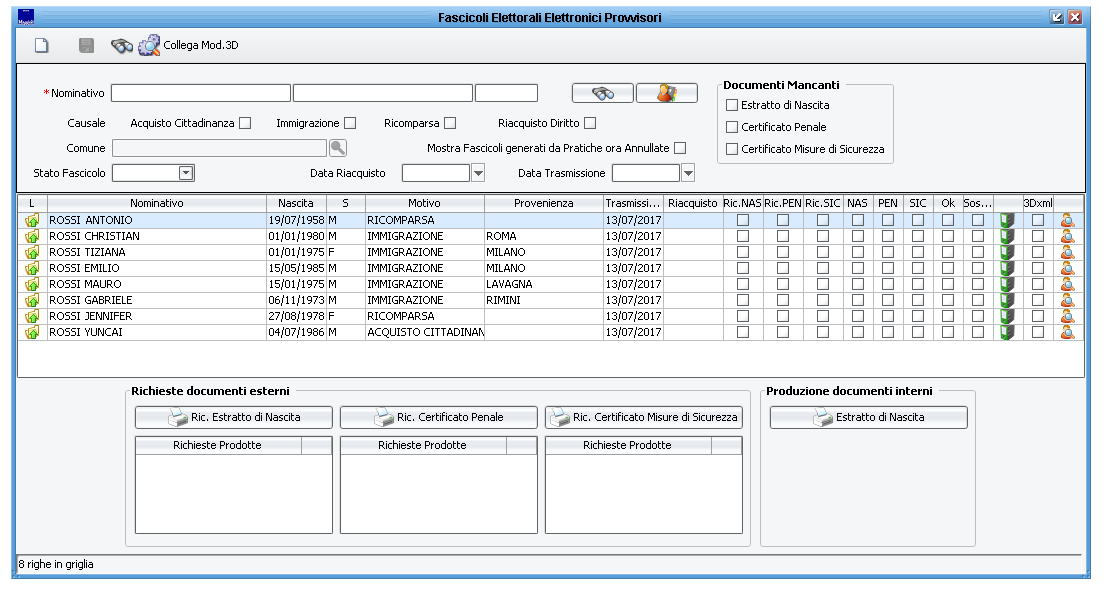This screenshot has width=1107, height=596.
Task: Click the folder icon for ROSSI TIZIANA
Action: pos(32,252)
